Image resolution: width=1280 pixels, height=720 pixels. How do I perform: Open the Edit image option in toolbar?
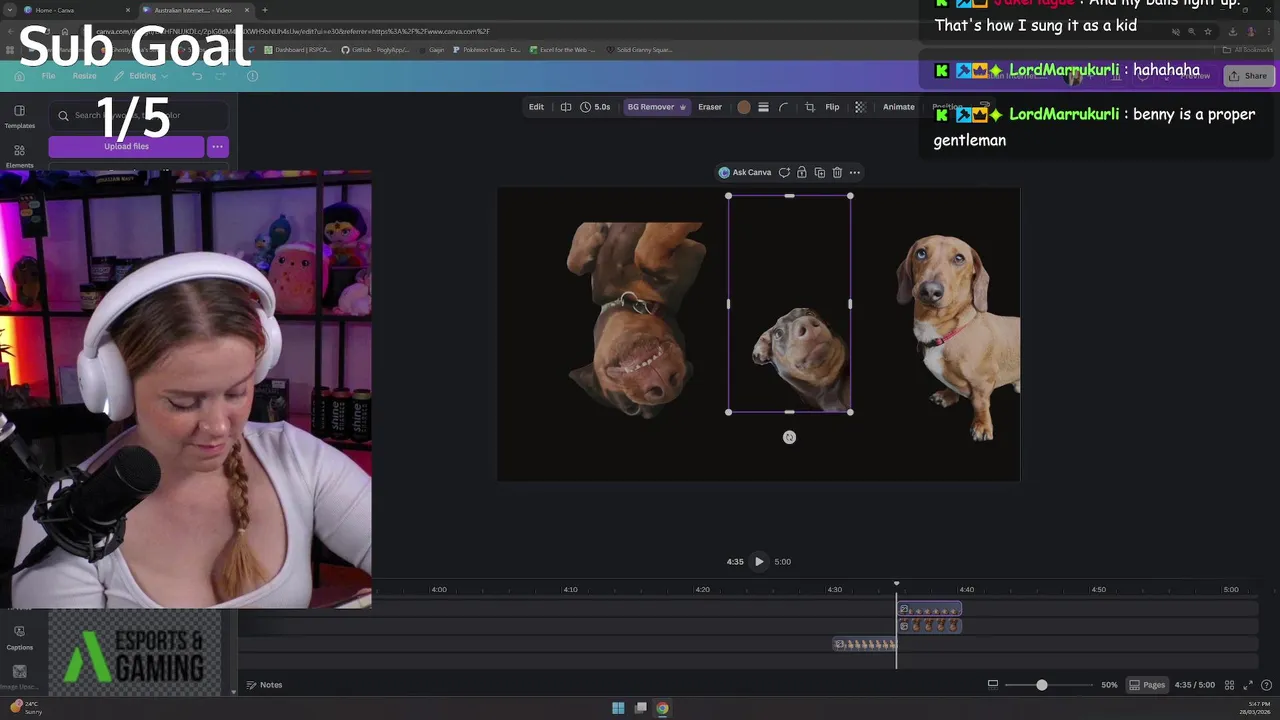tap(536, 107)
